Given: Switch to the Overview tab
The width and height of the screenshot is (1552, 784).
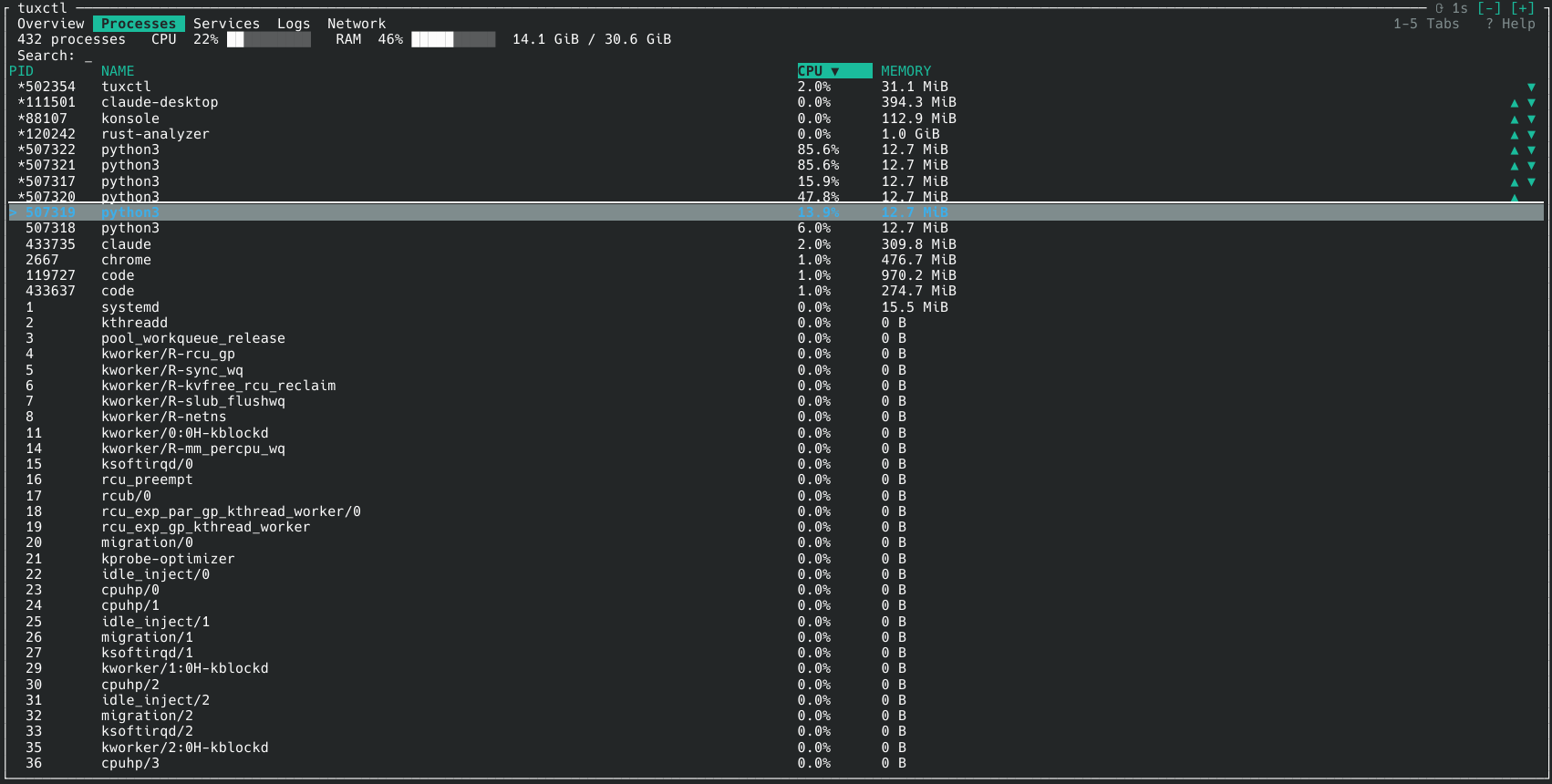Looking at the screenshot, I should pos(51,24).
